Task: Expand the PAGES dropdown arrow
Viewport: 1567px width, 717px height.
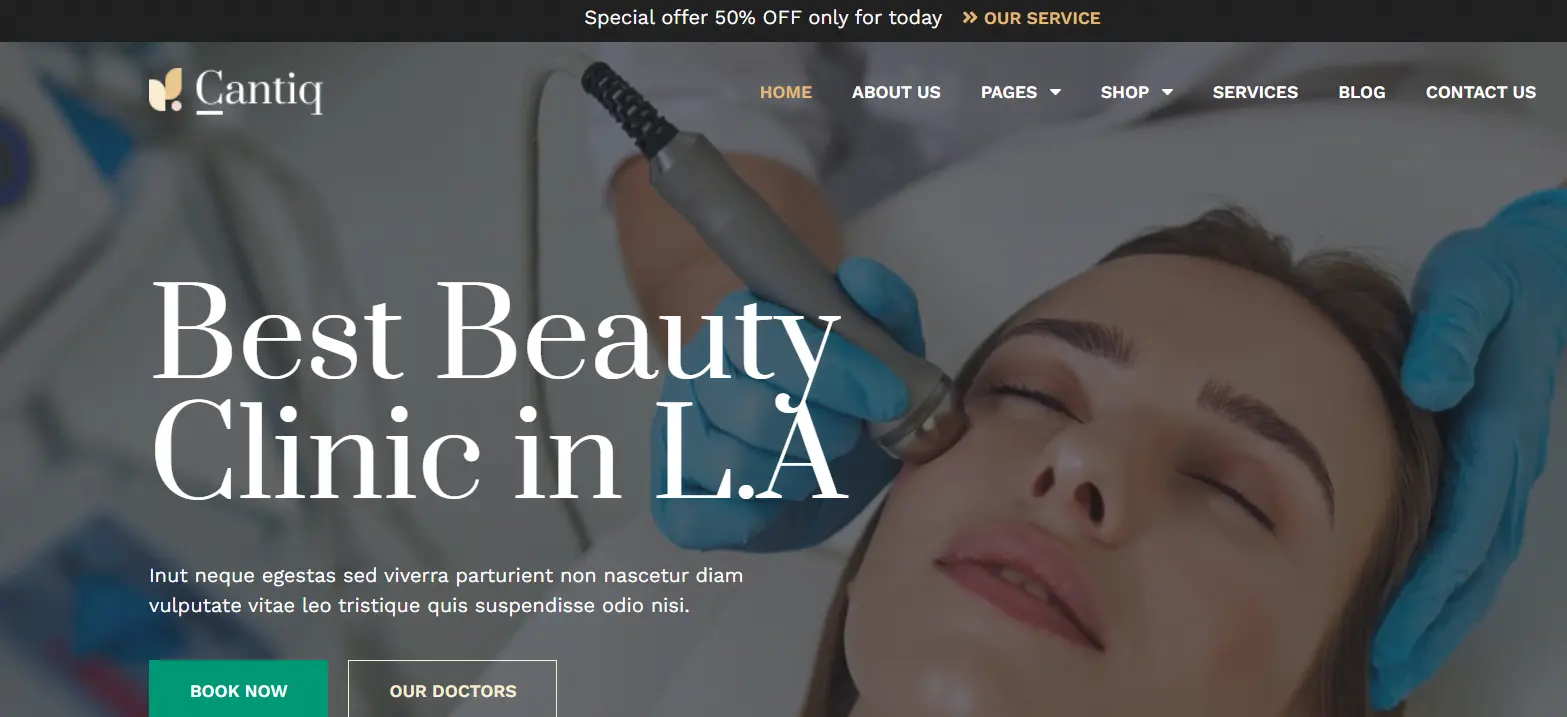Action: point(1055,92)
